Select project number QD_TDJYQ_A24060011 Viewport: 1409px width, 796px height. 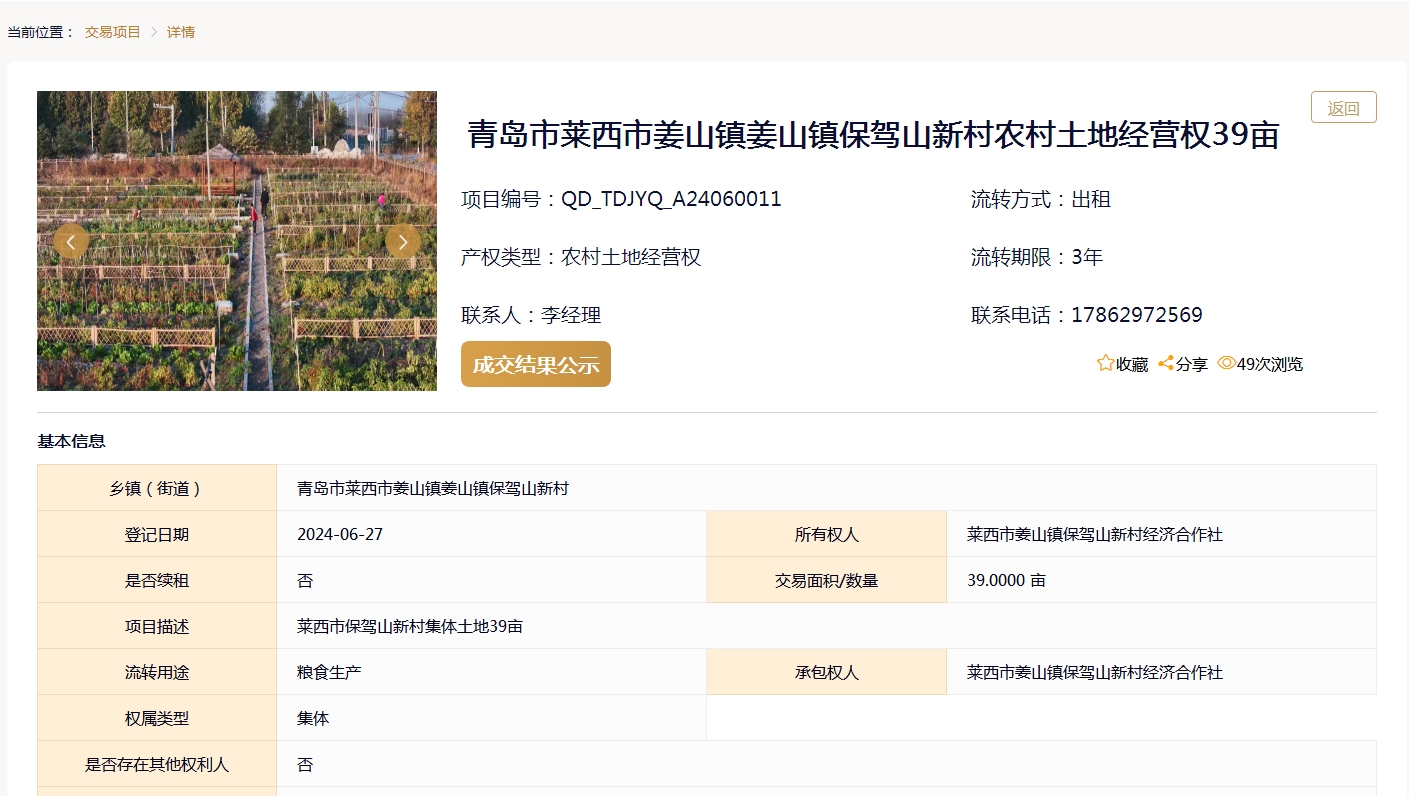pyautogui.click(x=671, y=199)
